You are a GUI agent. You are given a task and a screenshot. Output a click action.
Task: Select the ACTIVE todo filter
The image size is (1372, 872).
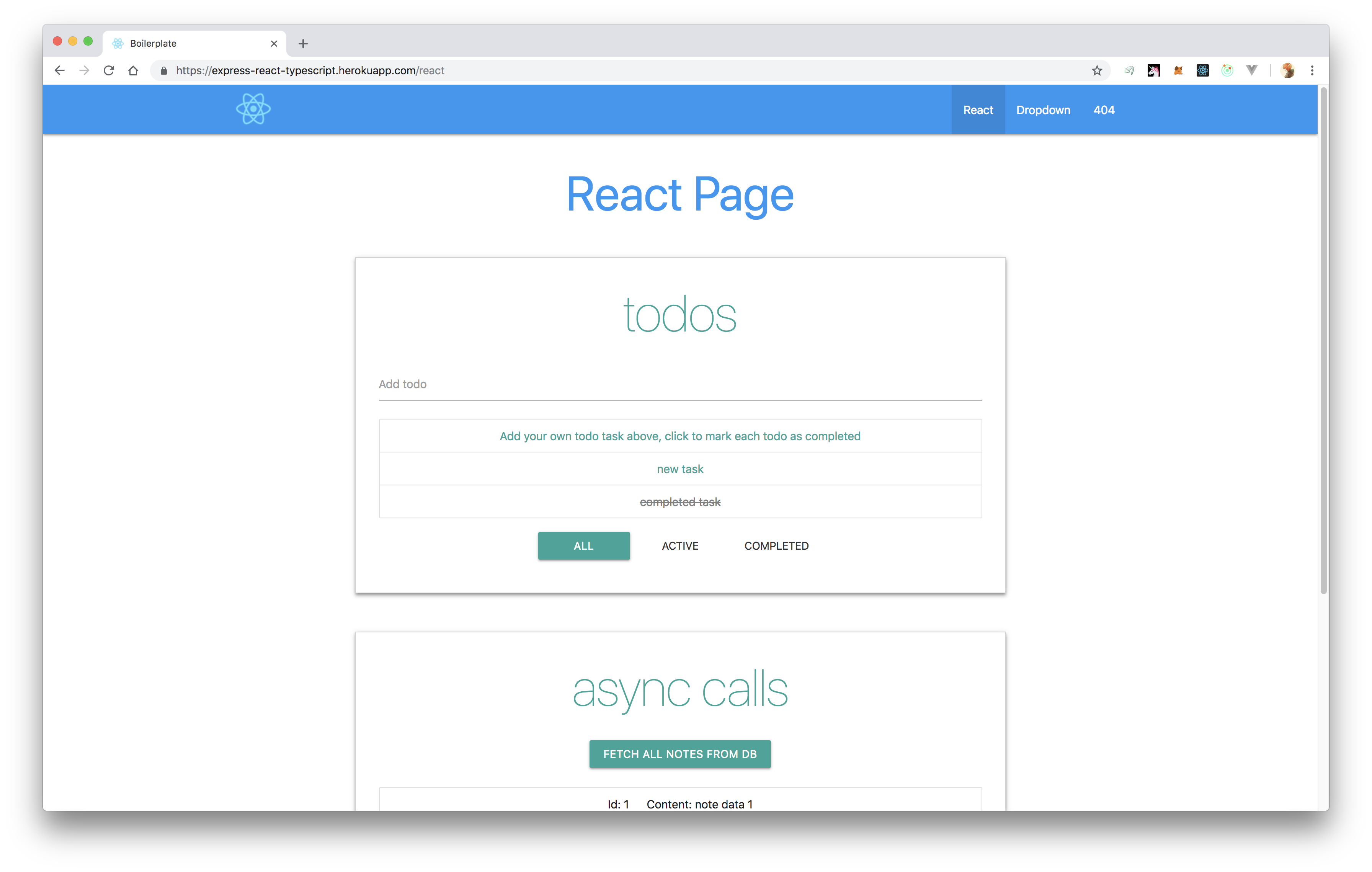pos(680,545)
